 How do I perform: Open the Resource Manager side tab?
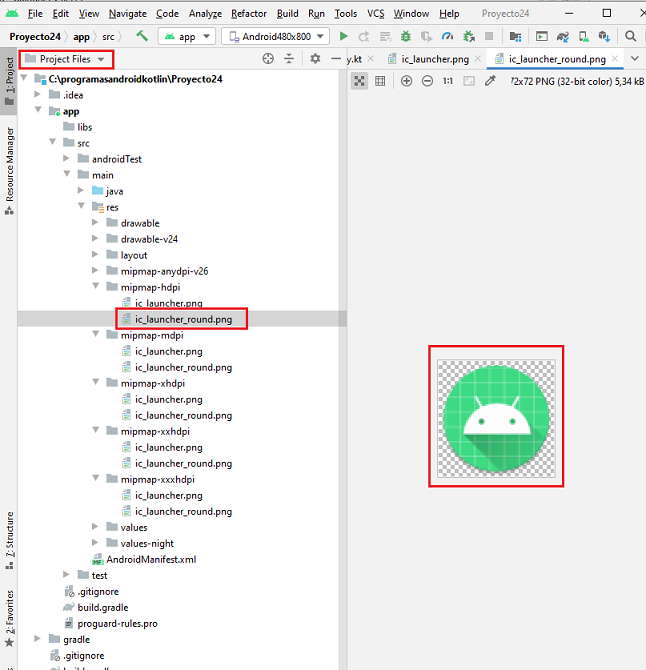click(x=9, y=170)
